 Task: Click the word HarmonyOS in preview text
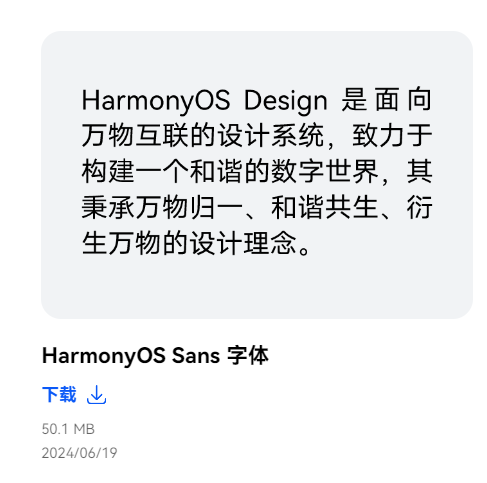tap(156, 101)
